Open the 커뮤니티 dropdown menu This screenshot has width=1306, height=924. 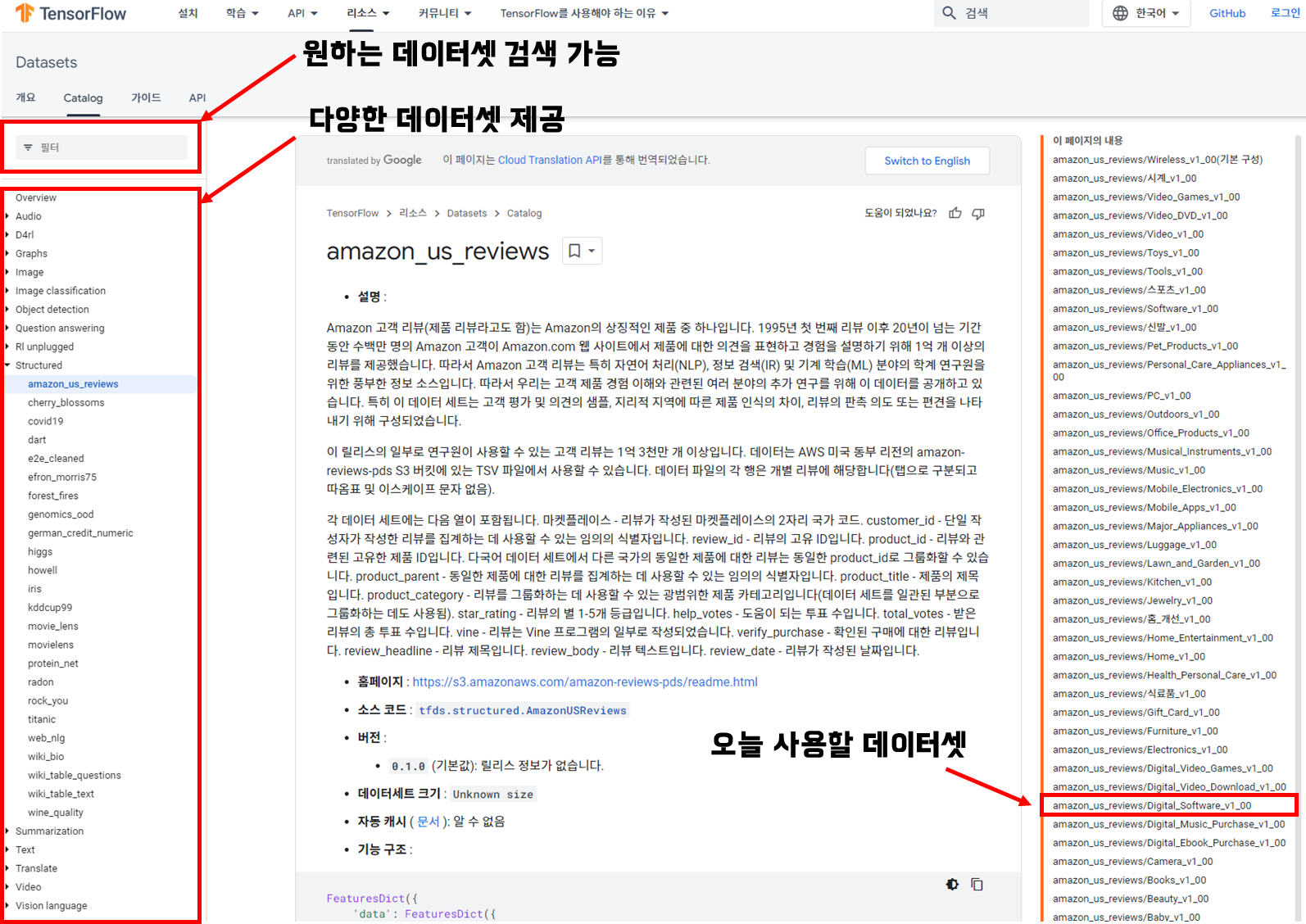445,13
